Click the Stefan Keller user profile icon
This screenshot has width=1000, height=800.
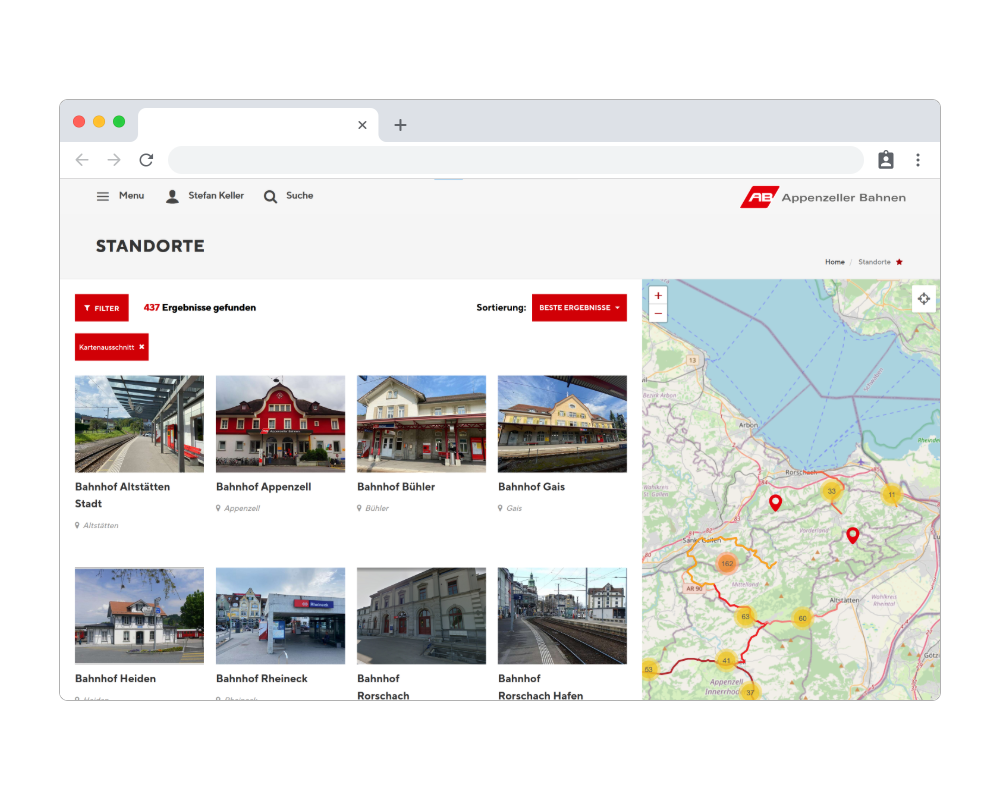coord(172,196)
